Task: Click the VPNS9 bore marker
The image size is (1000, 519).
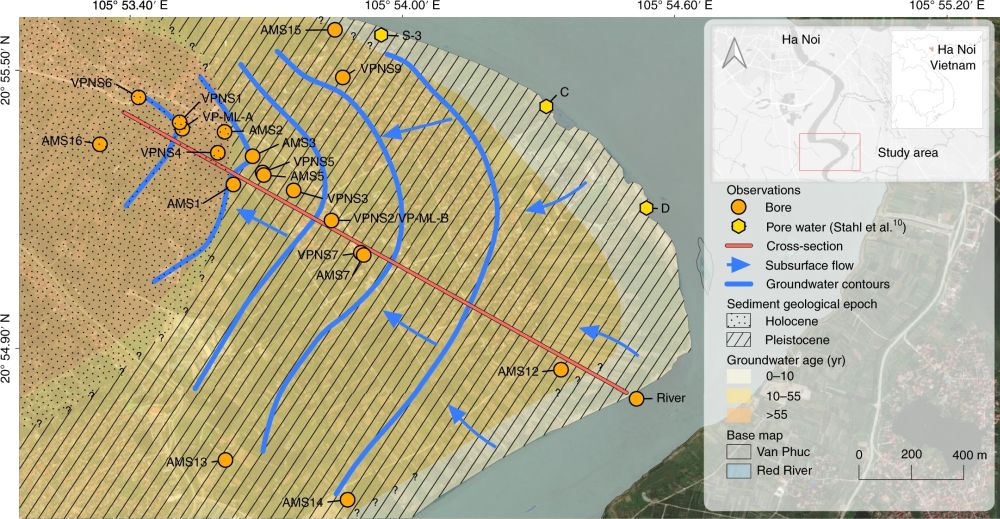Action: 342,77
